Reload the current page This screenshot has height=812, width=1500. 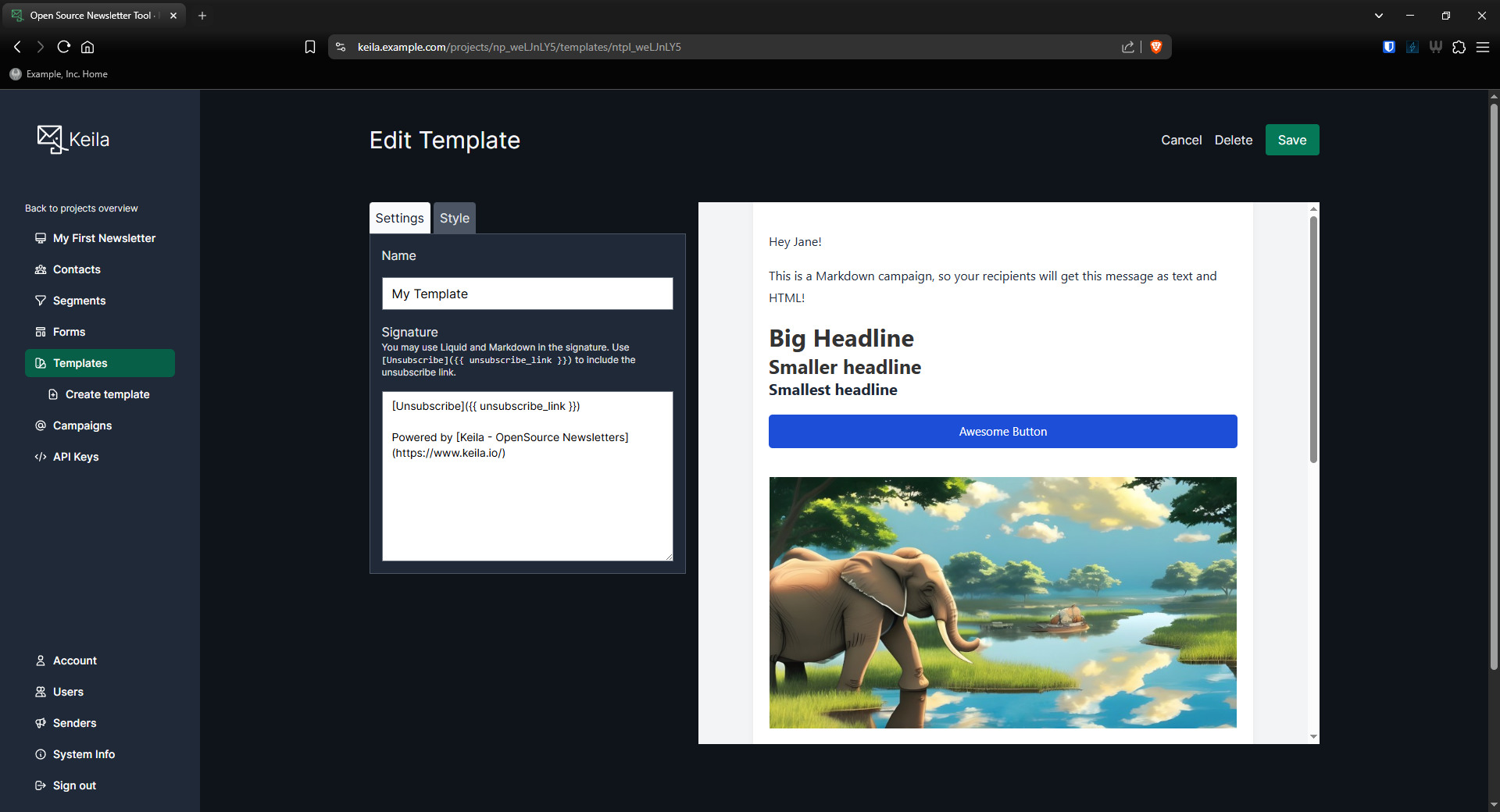64,47
